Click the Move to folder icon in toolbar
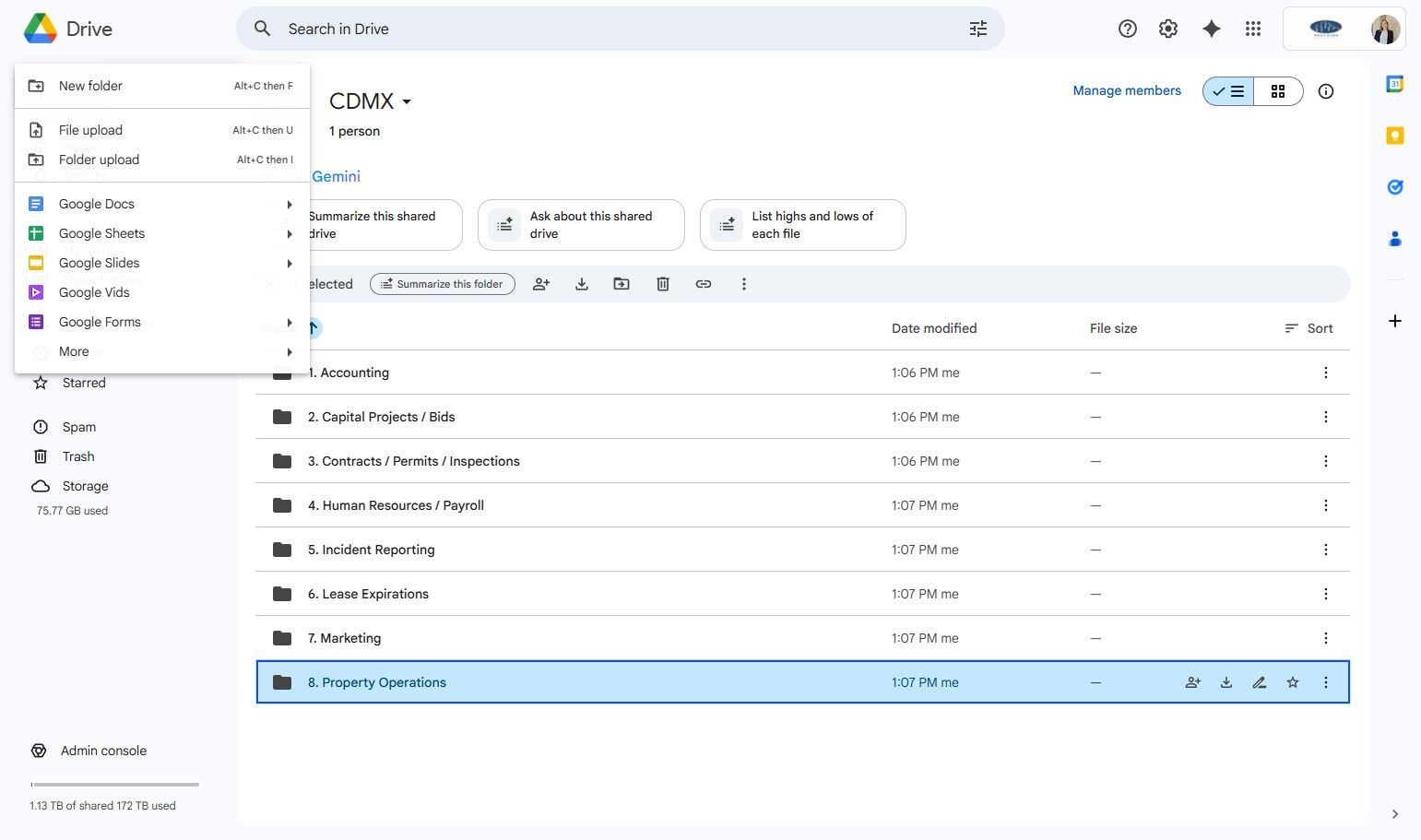Screen dimensions: 1421x840 pos(622,284)
